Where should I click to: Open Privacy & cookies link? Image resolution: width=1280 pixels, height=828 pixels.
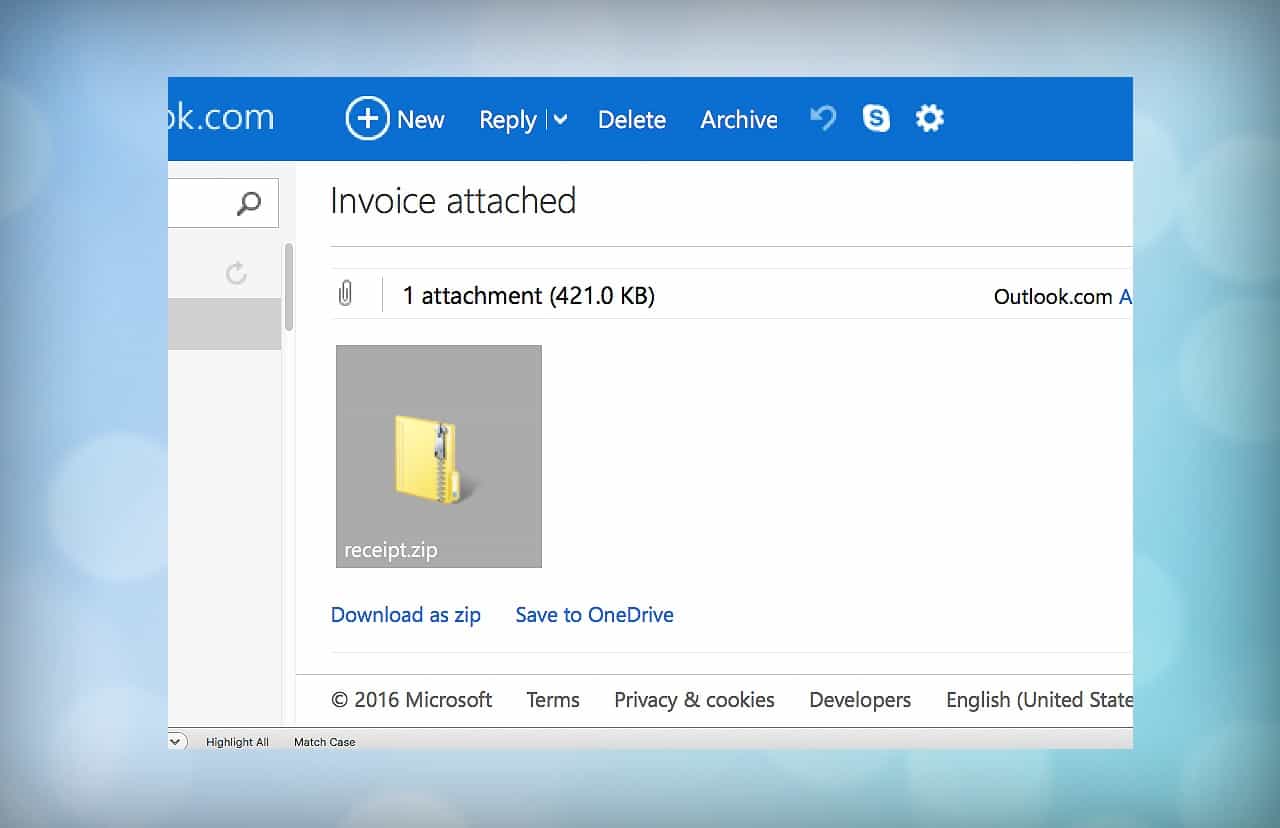[694, 700]
